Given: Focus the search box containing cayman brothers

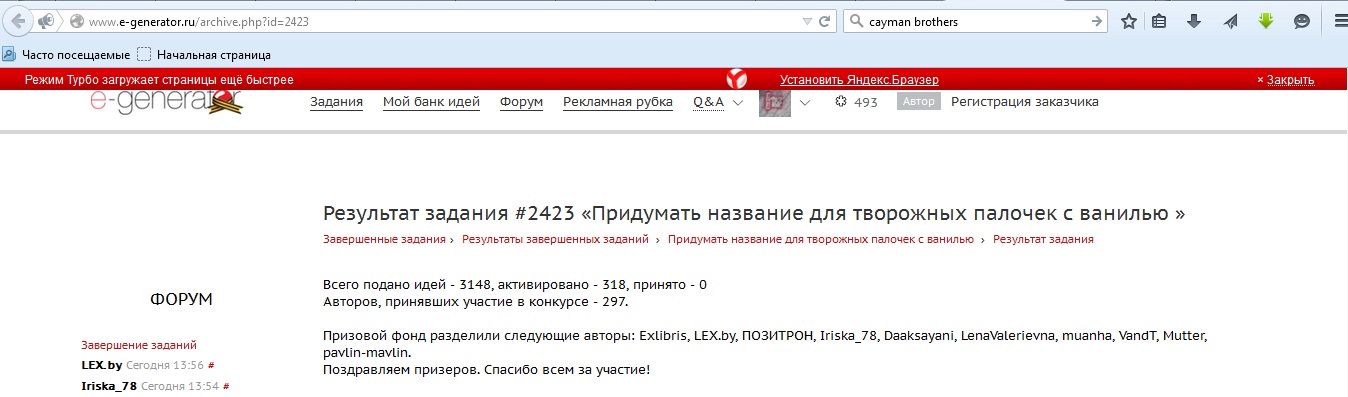Looking at the screenshot, I should (975, 21).
